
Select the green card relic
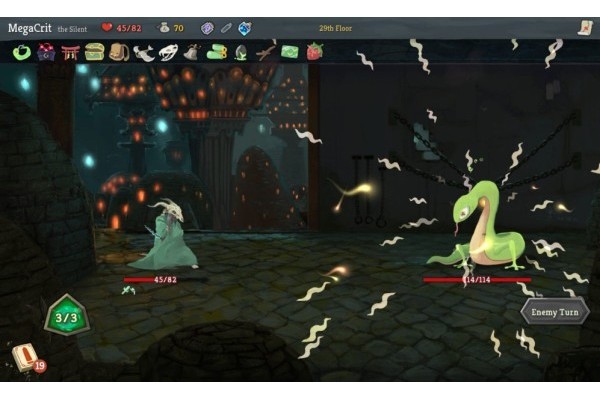(290, 52)
